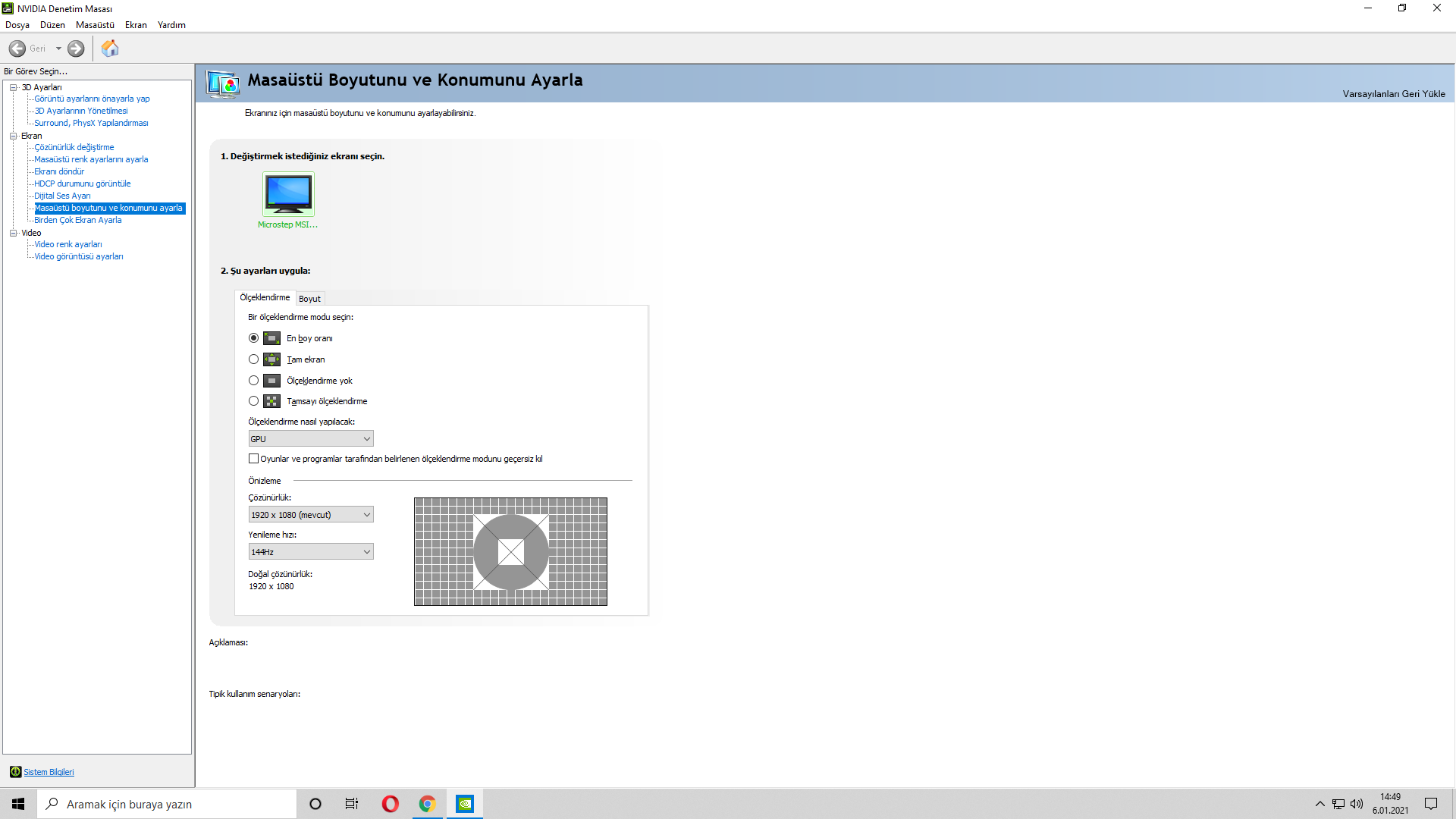Screen dimensions: 1456x819
Task: Click the Forward arrow toolbar icon
Action: click(76, 49)
